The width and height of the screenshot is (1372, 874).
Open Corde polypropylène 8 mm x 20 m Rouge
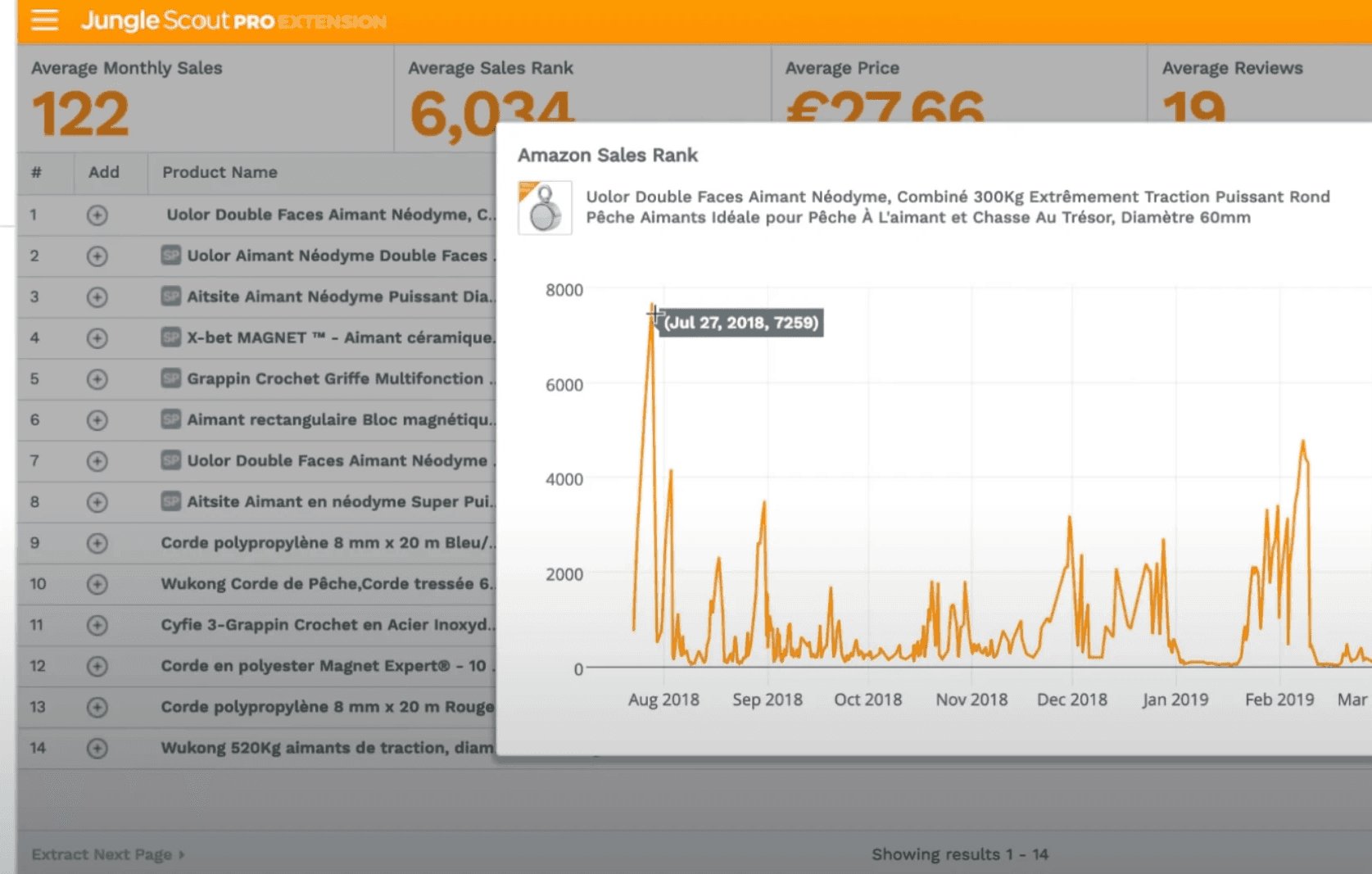[328, 706]
